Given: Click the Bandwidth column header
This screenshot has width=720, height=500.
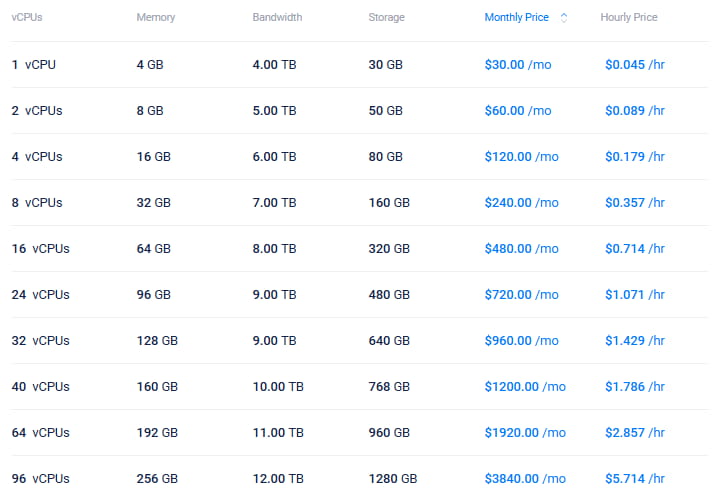Looking at the screenshot, I should click(277, 18).
